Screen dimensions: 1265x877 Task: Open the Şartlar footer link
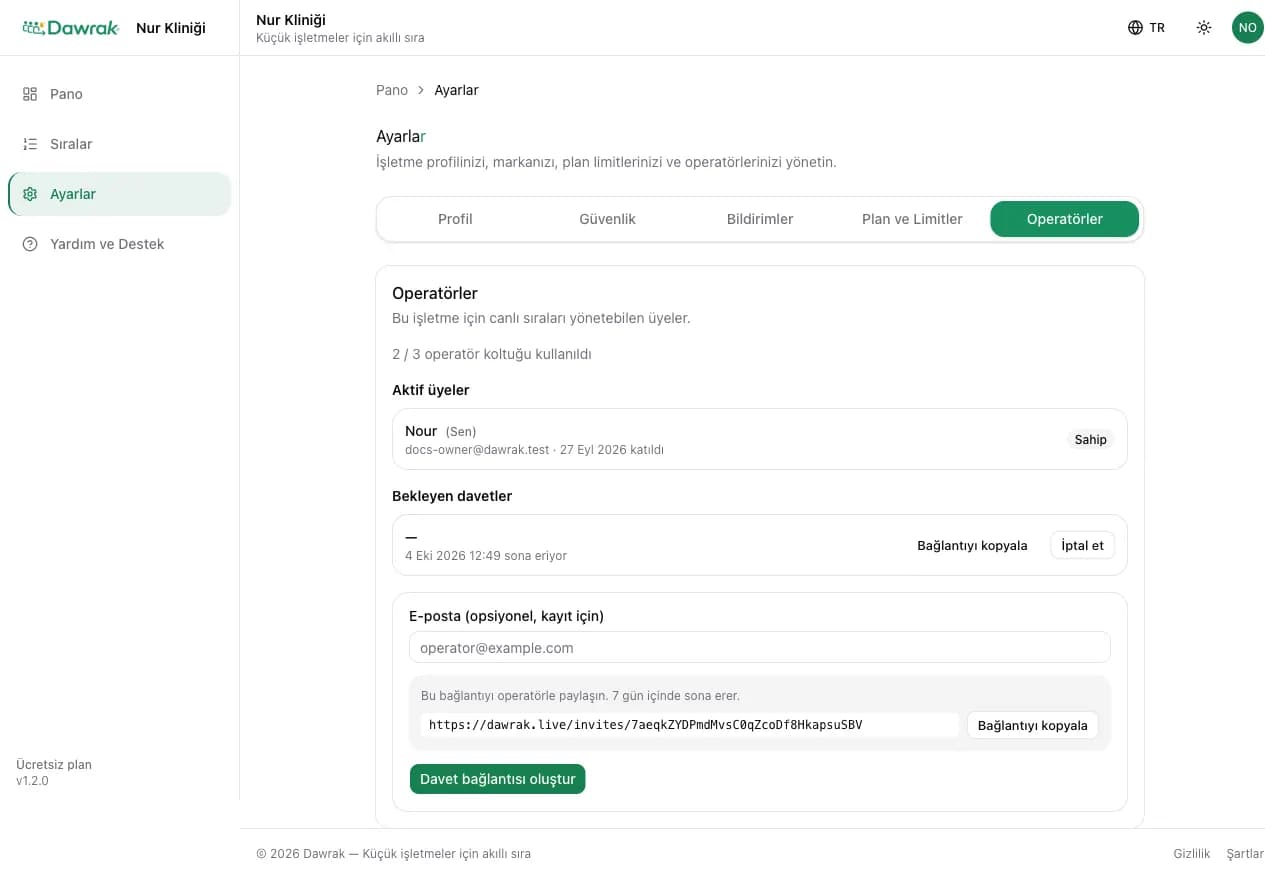1245,854
